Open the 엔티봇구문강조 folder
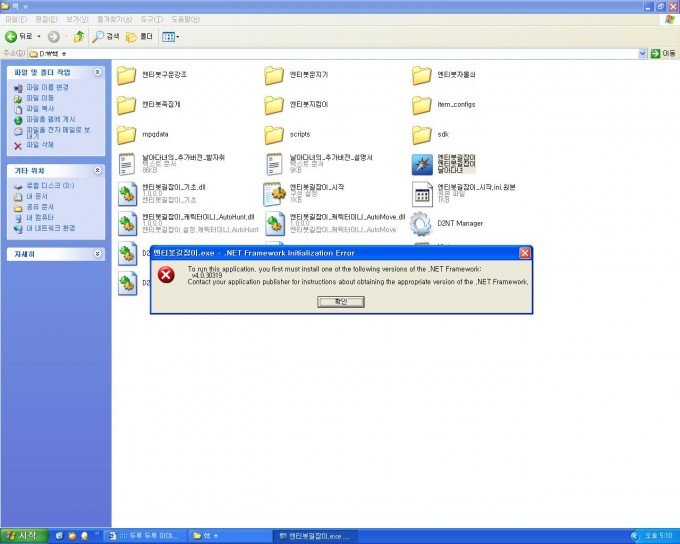Screen dimensions: 680x544 152,75
